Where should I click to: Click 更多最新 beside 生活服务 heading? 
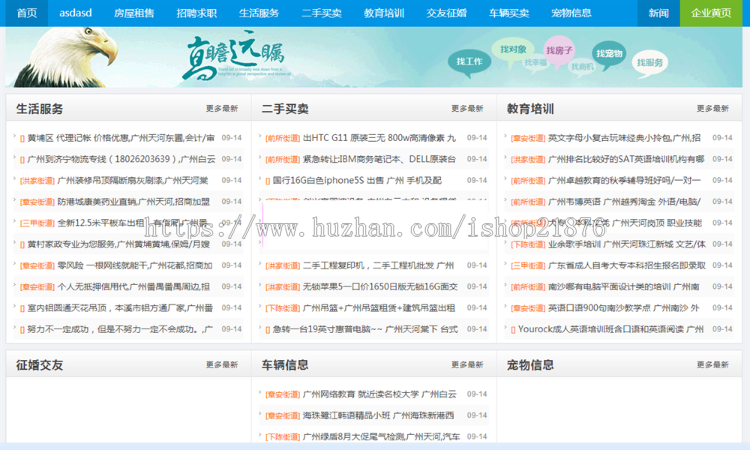(222, 109)
